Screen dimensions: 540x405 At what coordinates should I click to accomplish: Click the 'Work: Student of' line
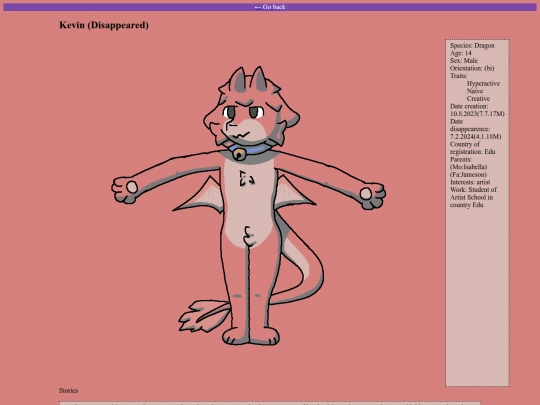click(473, 189)
